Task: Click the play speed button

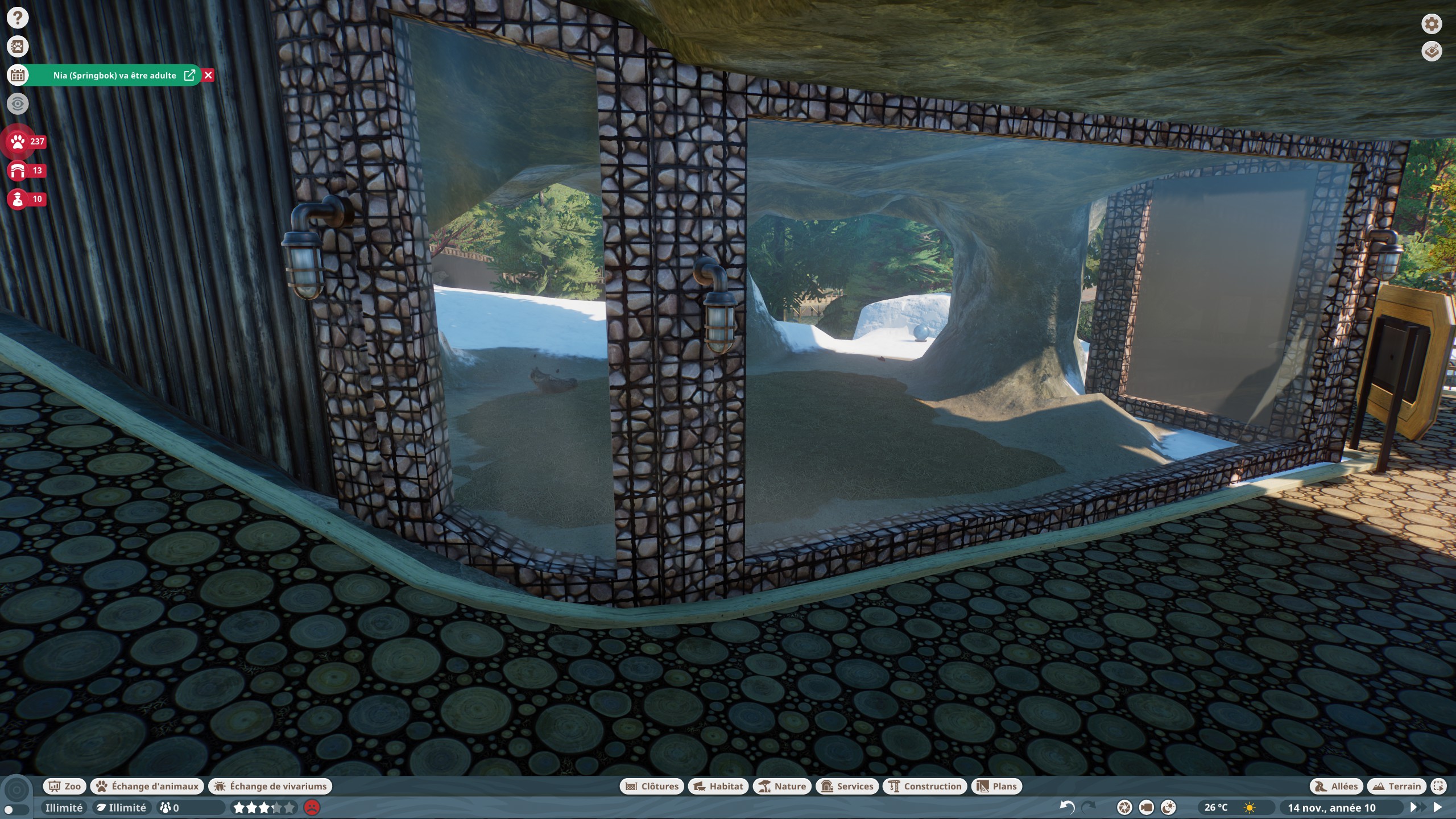Action: click(x=1438, y=807)
